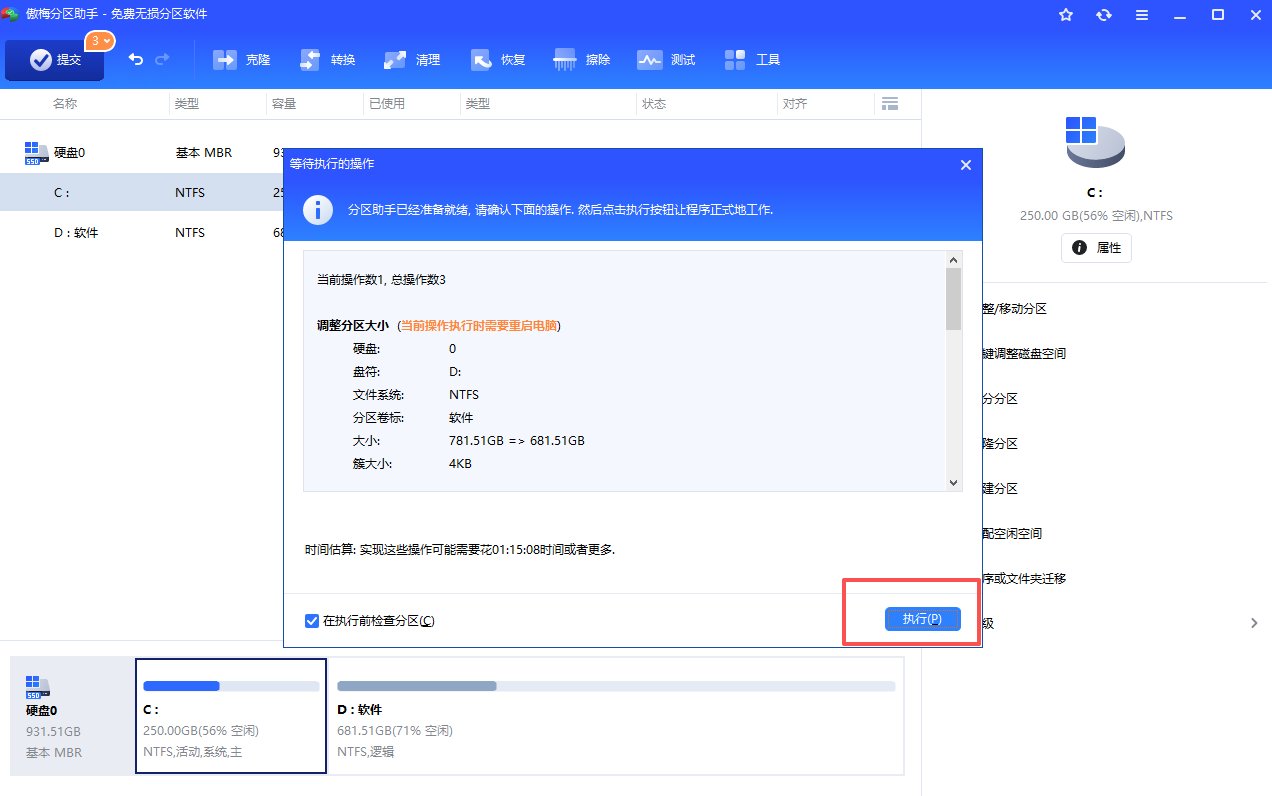1272x796 pixels.
Task: Open the 转换 convert tool
Action: click(327, 60)
